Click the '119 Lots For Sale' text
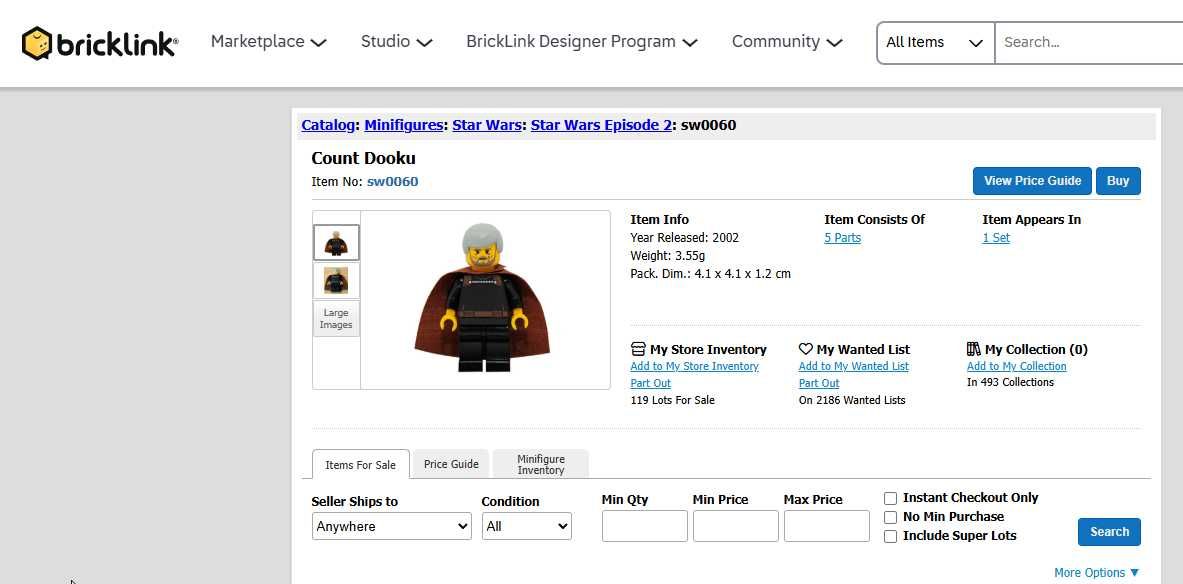This screenshot has height=584, width=1183. [x=672, y=400]
